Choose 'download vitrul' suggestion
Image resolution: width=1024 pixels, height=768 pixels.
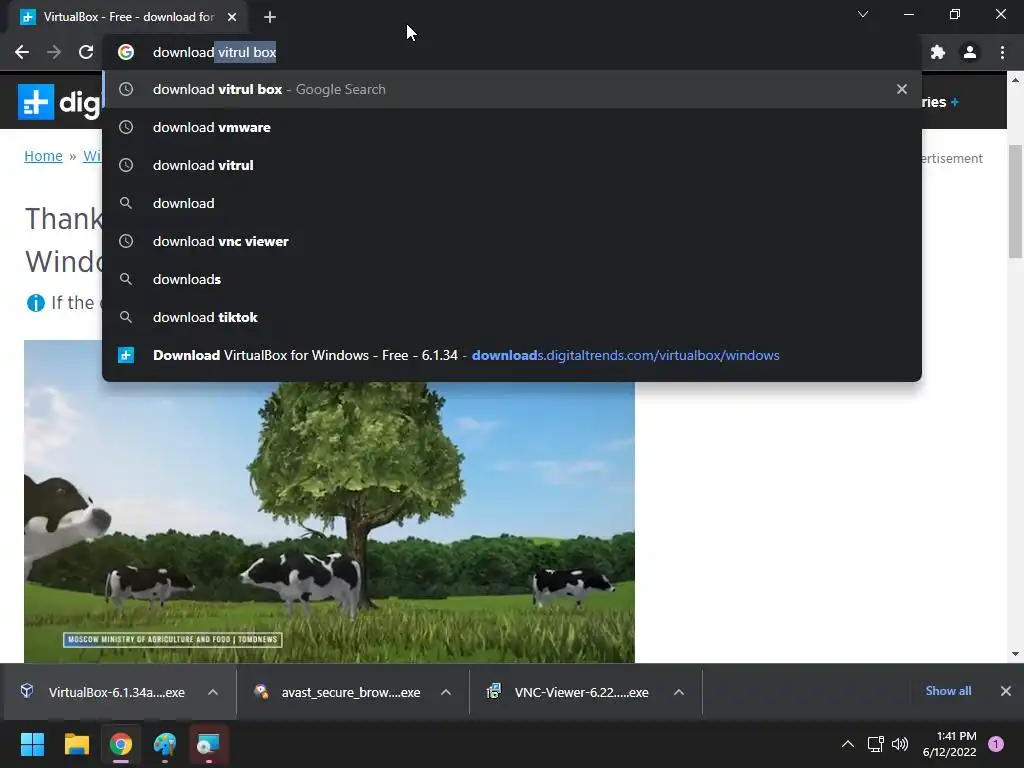click(512, 165)
